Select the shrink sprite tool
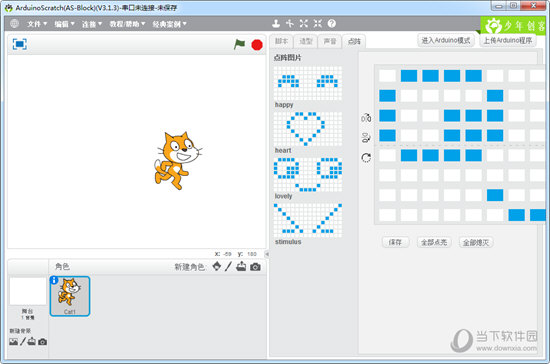 click(318, 23)
